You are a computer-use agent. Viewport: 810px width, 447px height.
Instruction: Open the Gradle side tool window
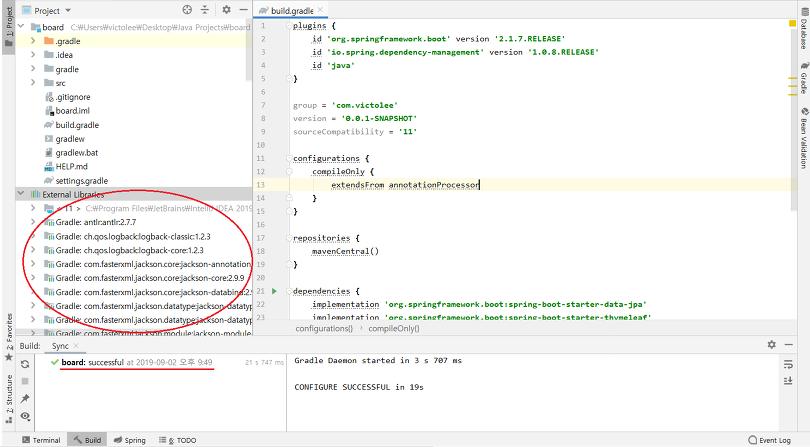point(804,78)
